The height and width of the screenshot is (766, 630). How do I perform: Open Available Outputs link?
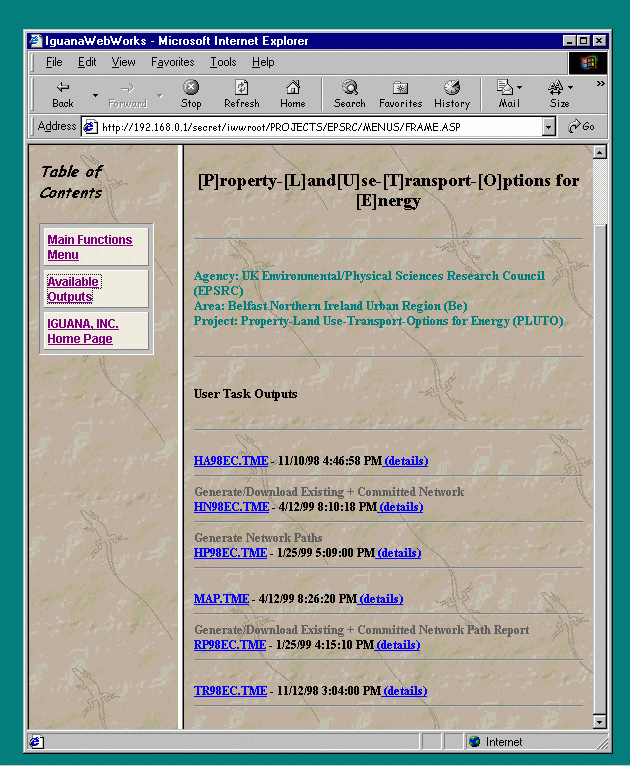(73, 289)
